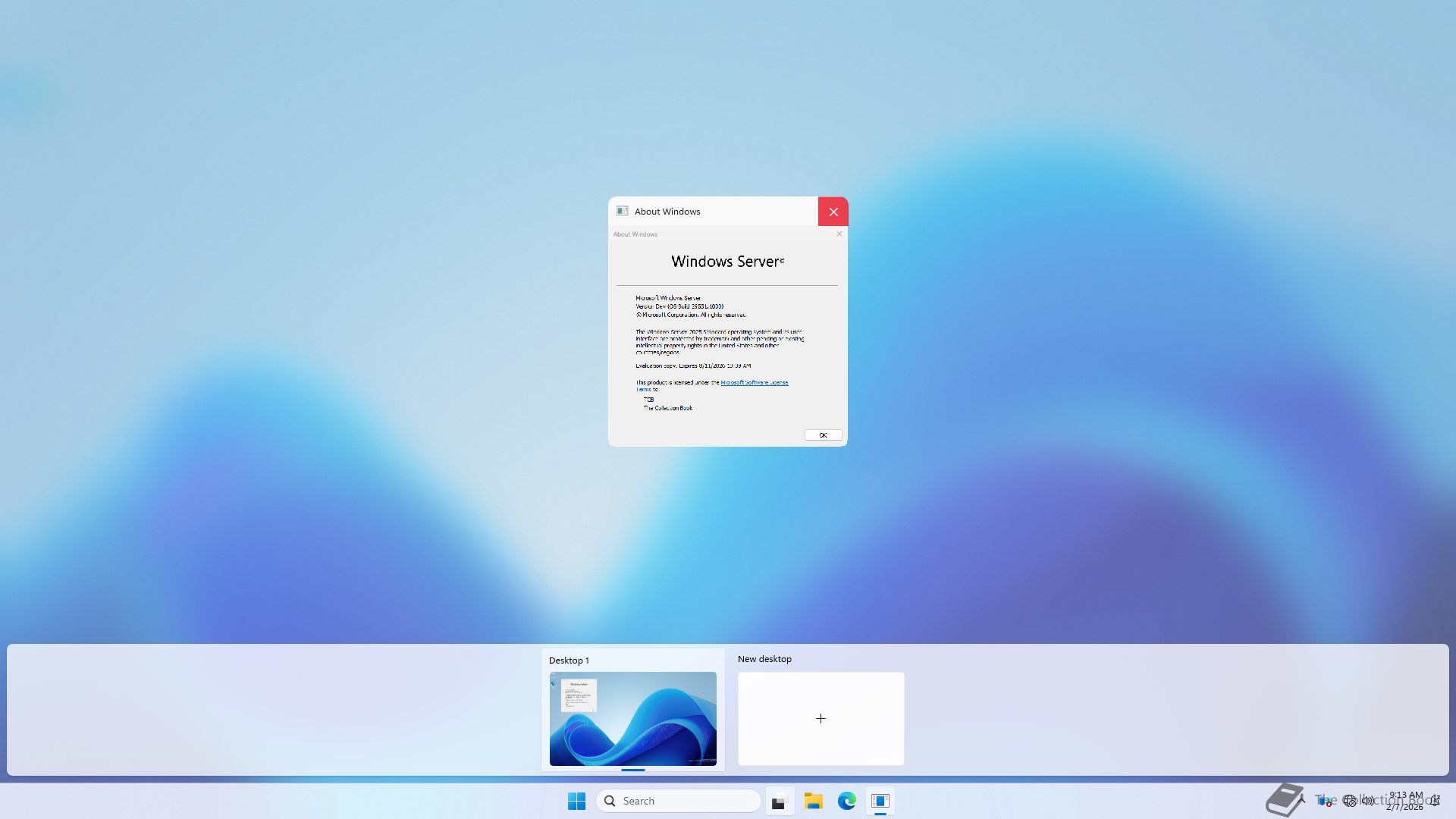Click the volume speaker tray icon
This screenshot has height=819, width=1456.
tap(1368, 801)
